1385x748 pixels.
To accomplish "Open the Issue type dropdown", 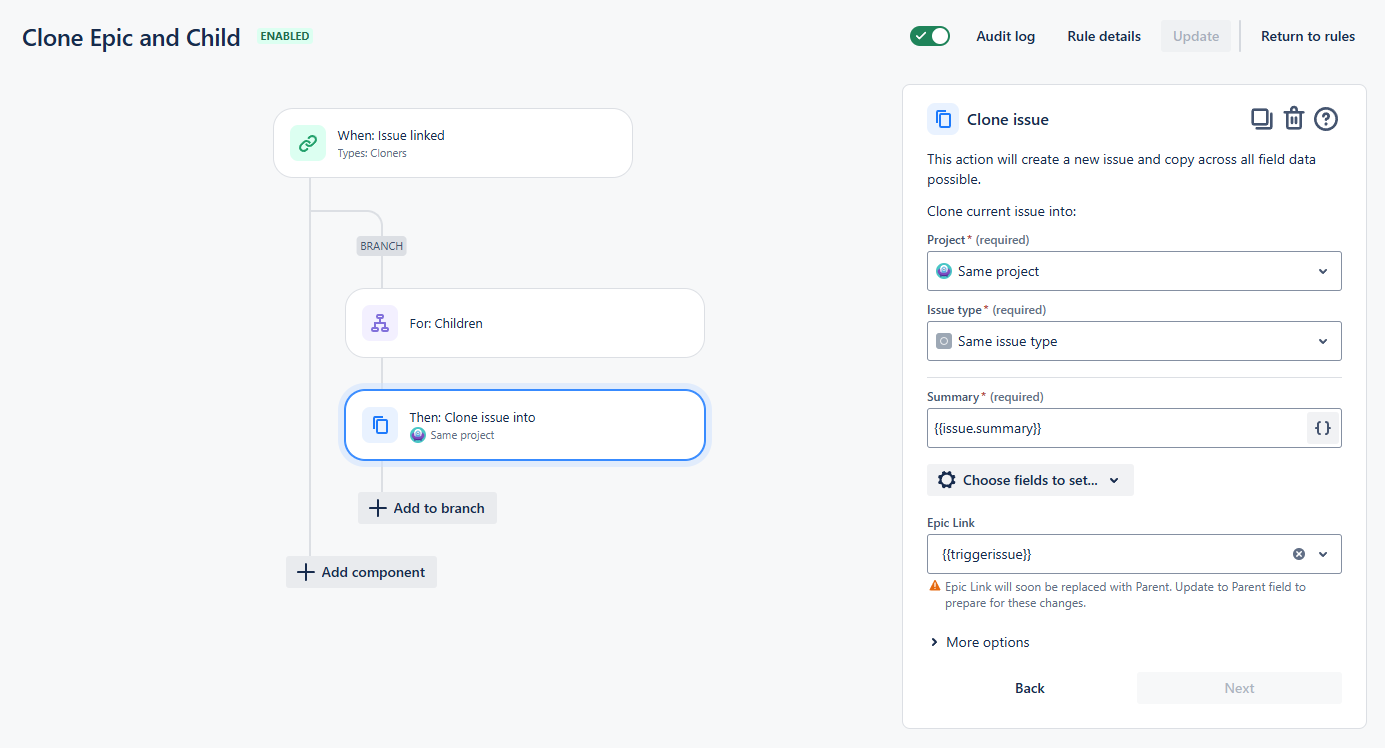I will [1134, 341].
